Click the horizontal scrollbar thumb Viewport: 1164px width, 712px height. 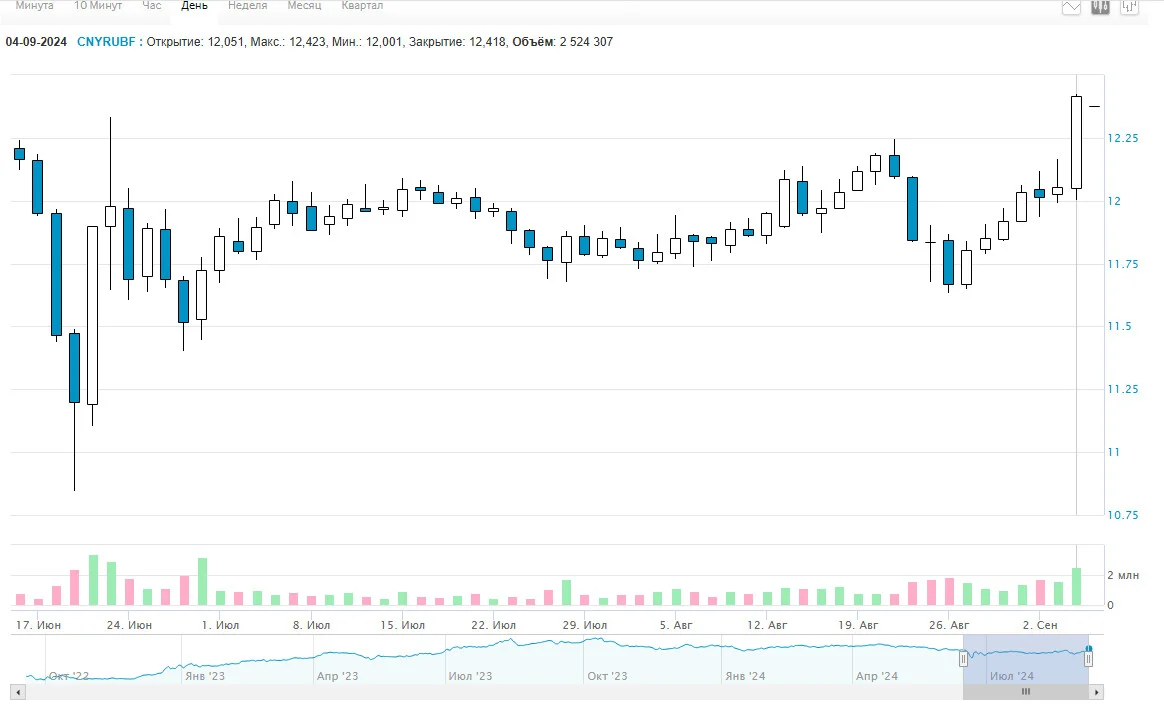[1026, 692]
